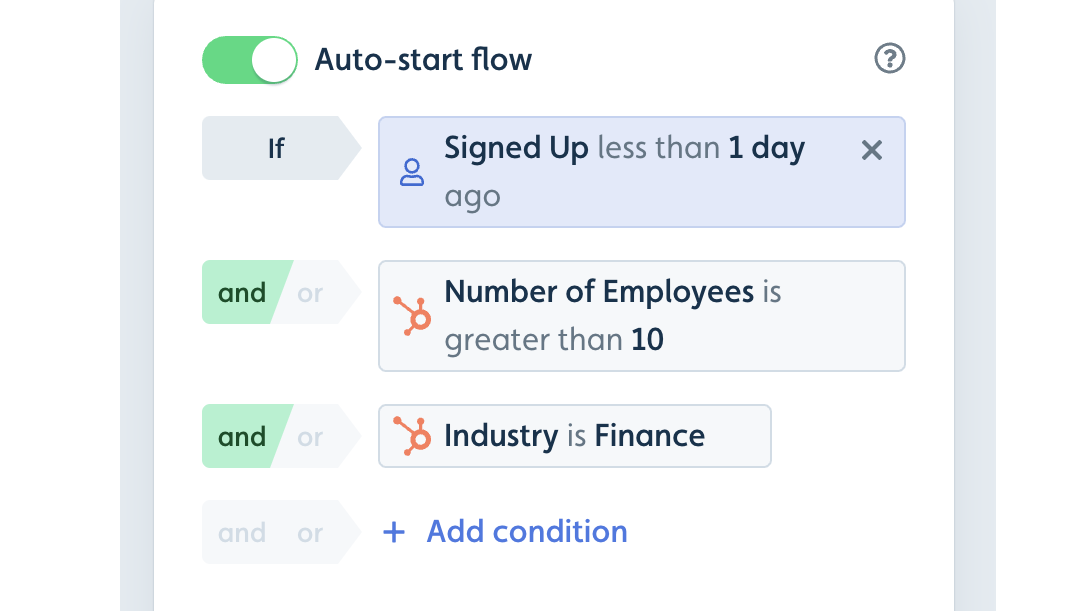This screenshot has height=611, width=1087.
Task: Switch Industry condition to 'or' logic
Action: 309,436
